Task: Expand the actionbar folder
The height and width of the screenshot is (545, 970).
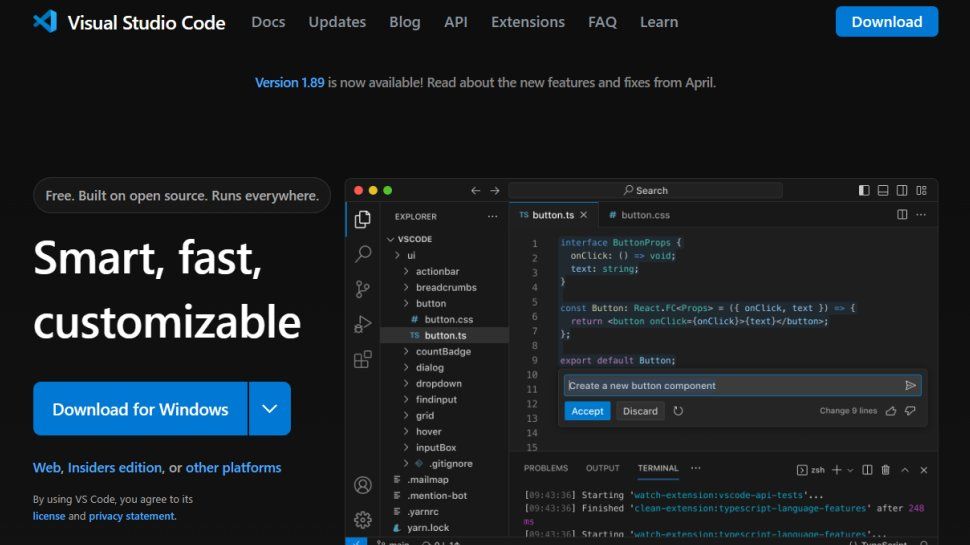Action: pos(406,271)
